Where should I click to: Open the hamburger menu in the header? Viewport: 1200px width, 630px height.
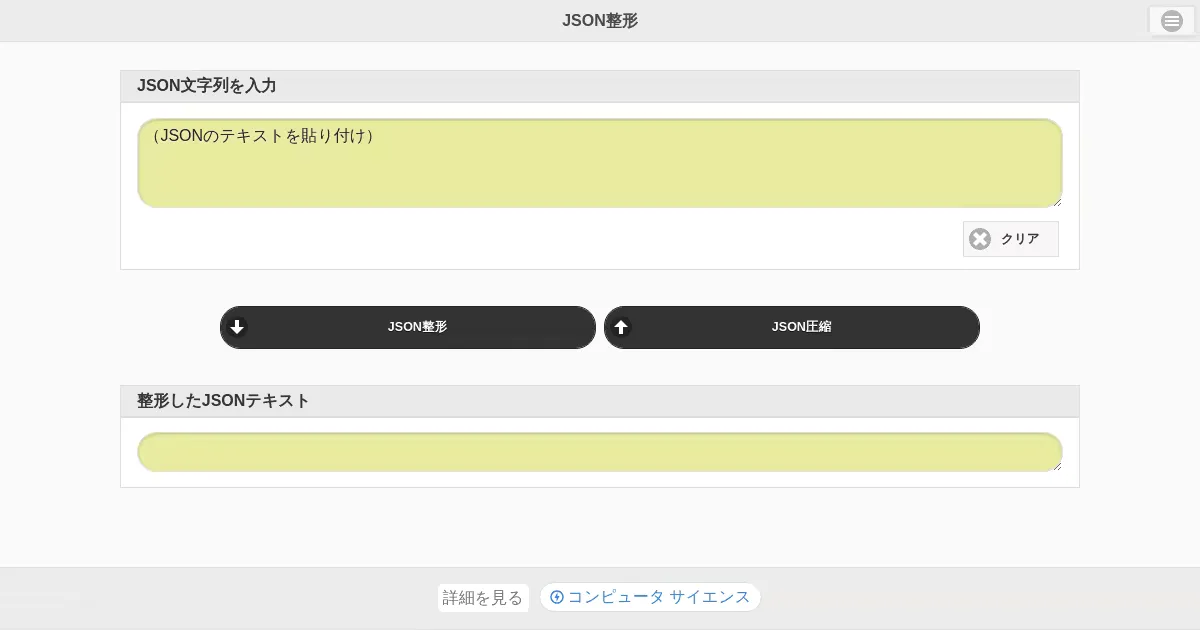(x=1171, y=21)
